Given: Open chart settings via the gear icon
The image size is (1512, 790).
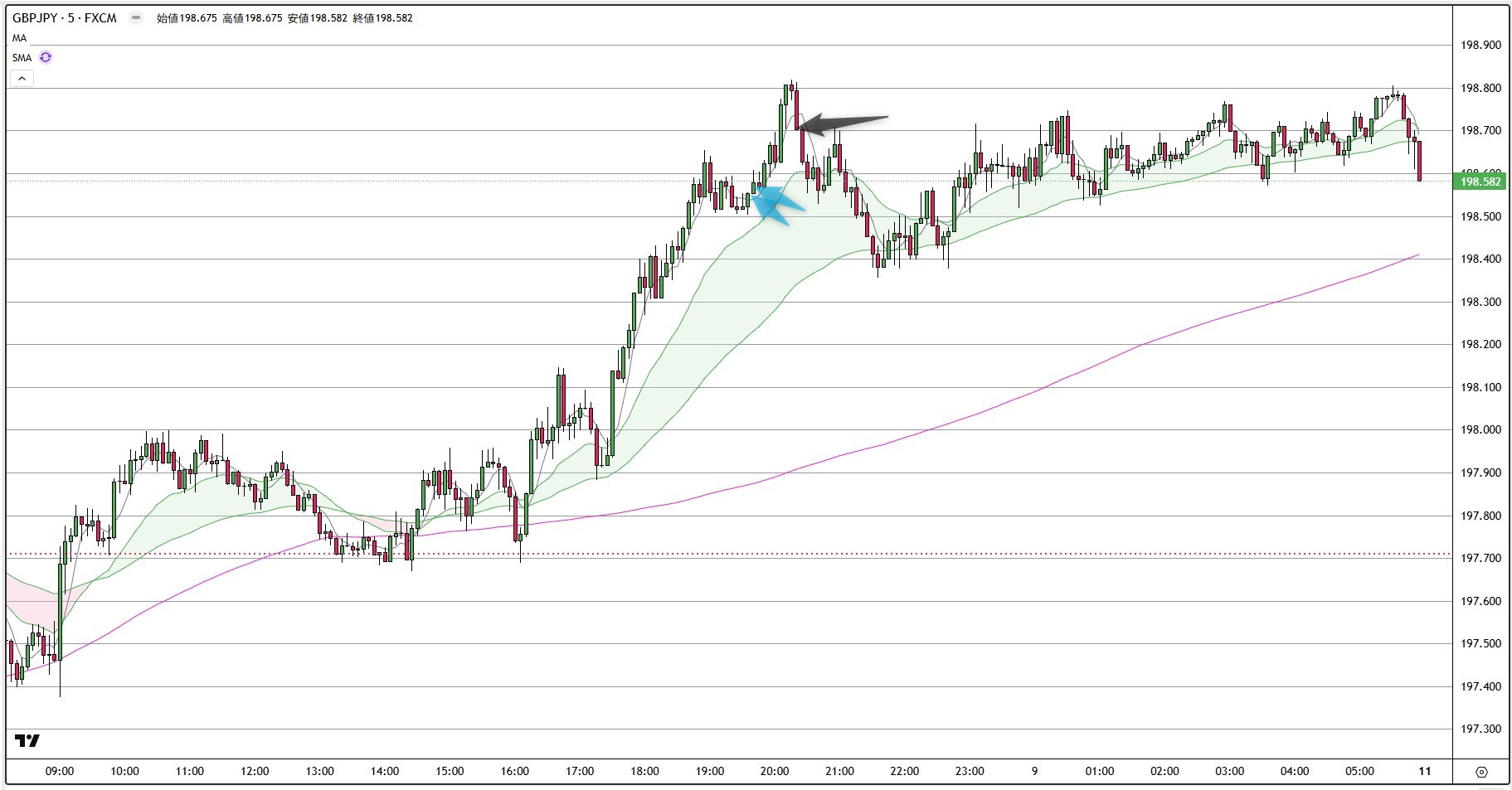Looking at the screenshot, I should (x=1481, y=772).
